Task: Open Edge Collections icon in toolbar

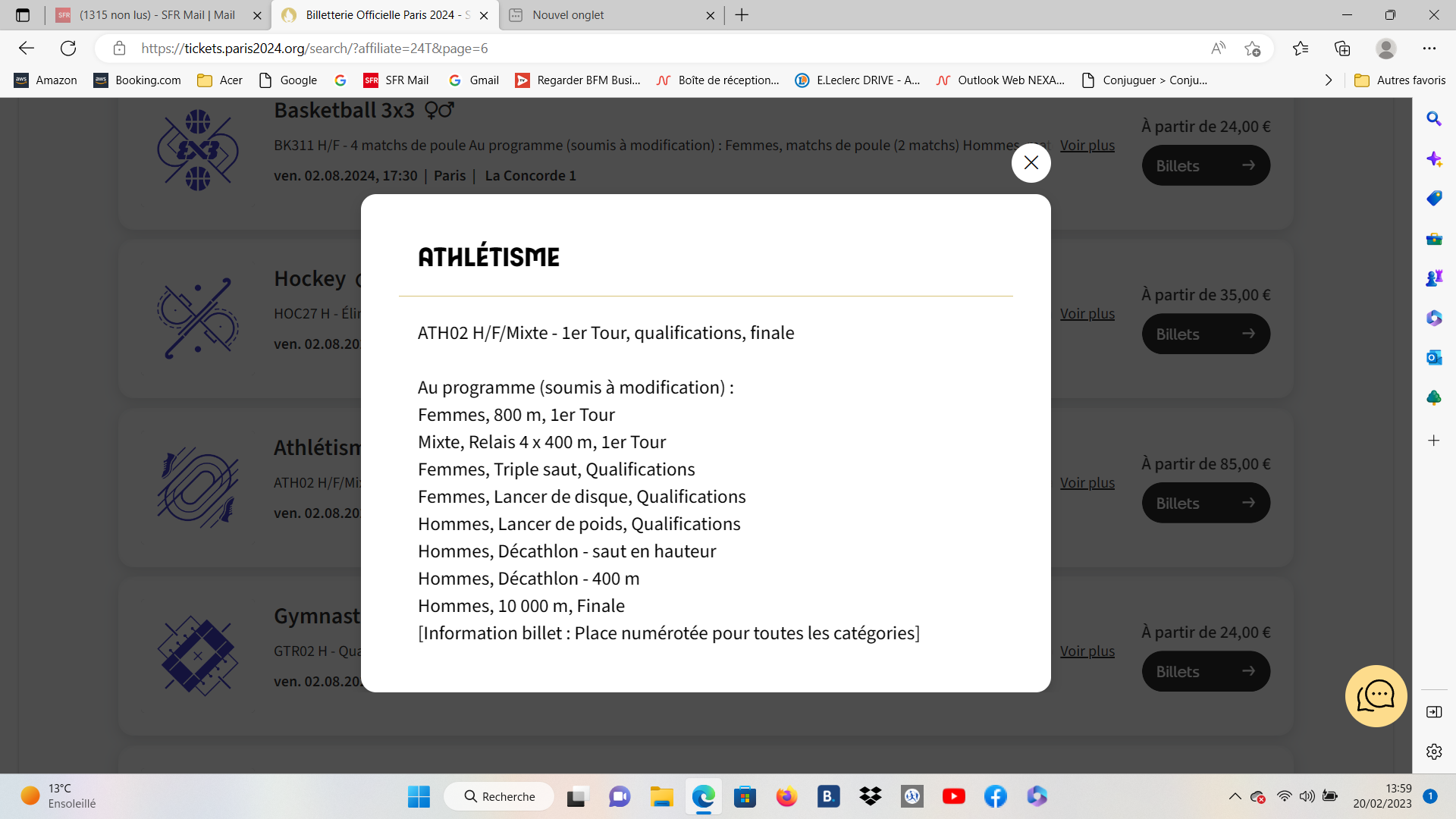Action: coord(1342,49)
